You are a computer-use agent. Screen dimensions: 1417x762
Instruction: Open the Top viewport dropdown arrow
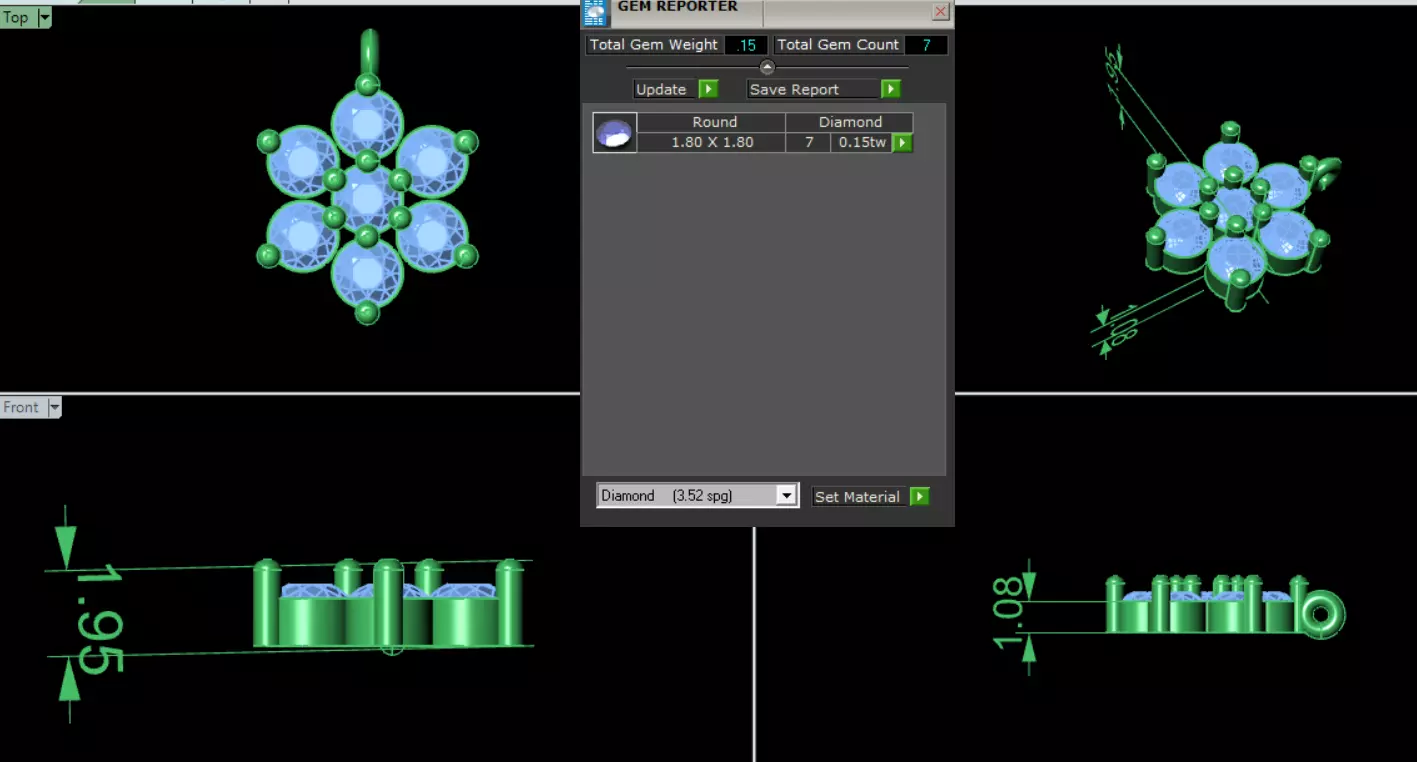pyautogui.click(x=44, y=17)
